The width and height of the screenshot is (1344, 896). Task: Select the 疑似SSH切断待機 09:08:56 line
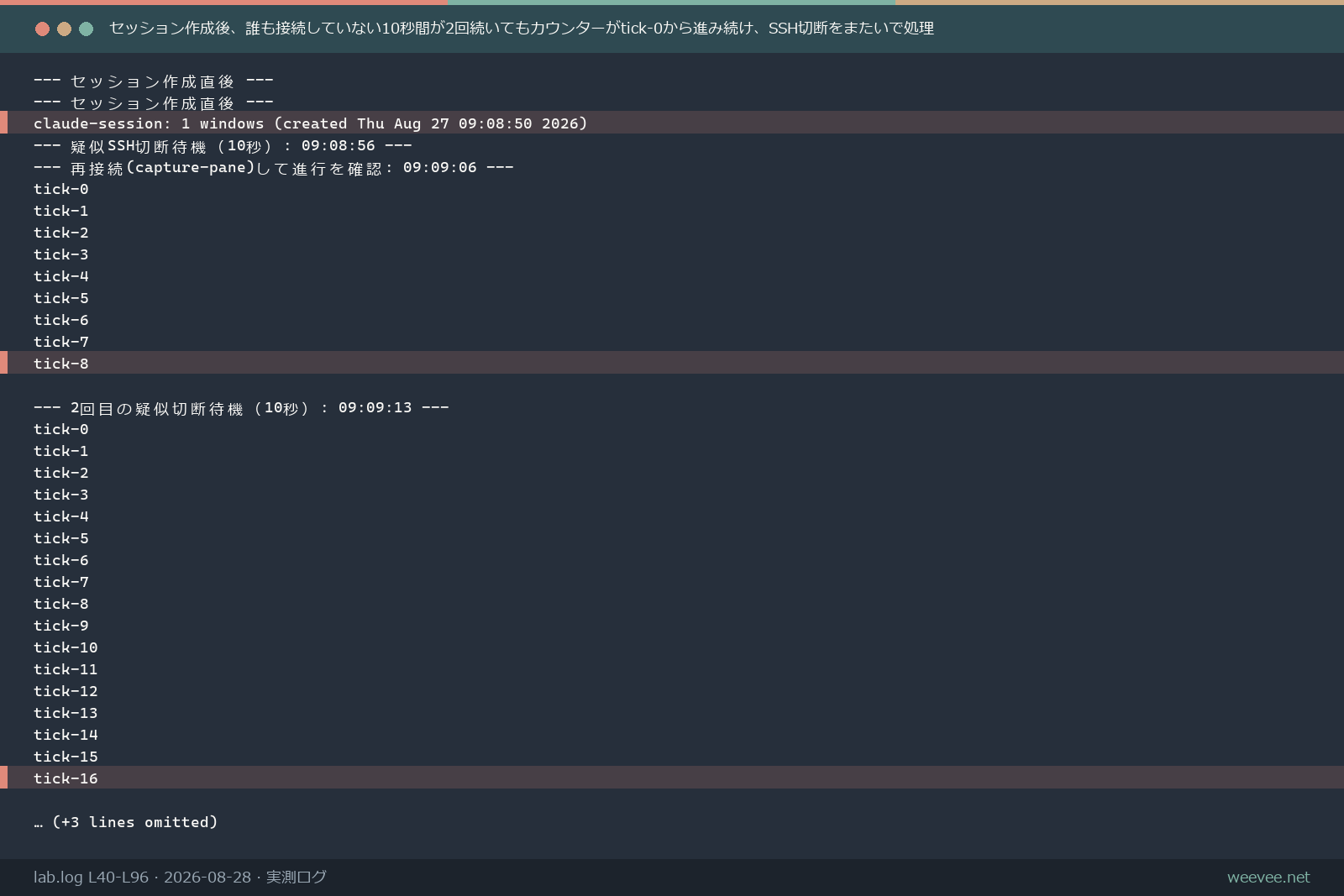pos(223,145)
